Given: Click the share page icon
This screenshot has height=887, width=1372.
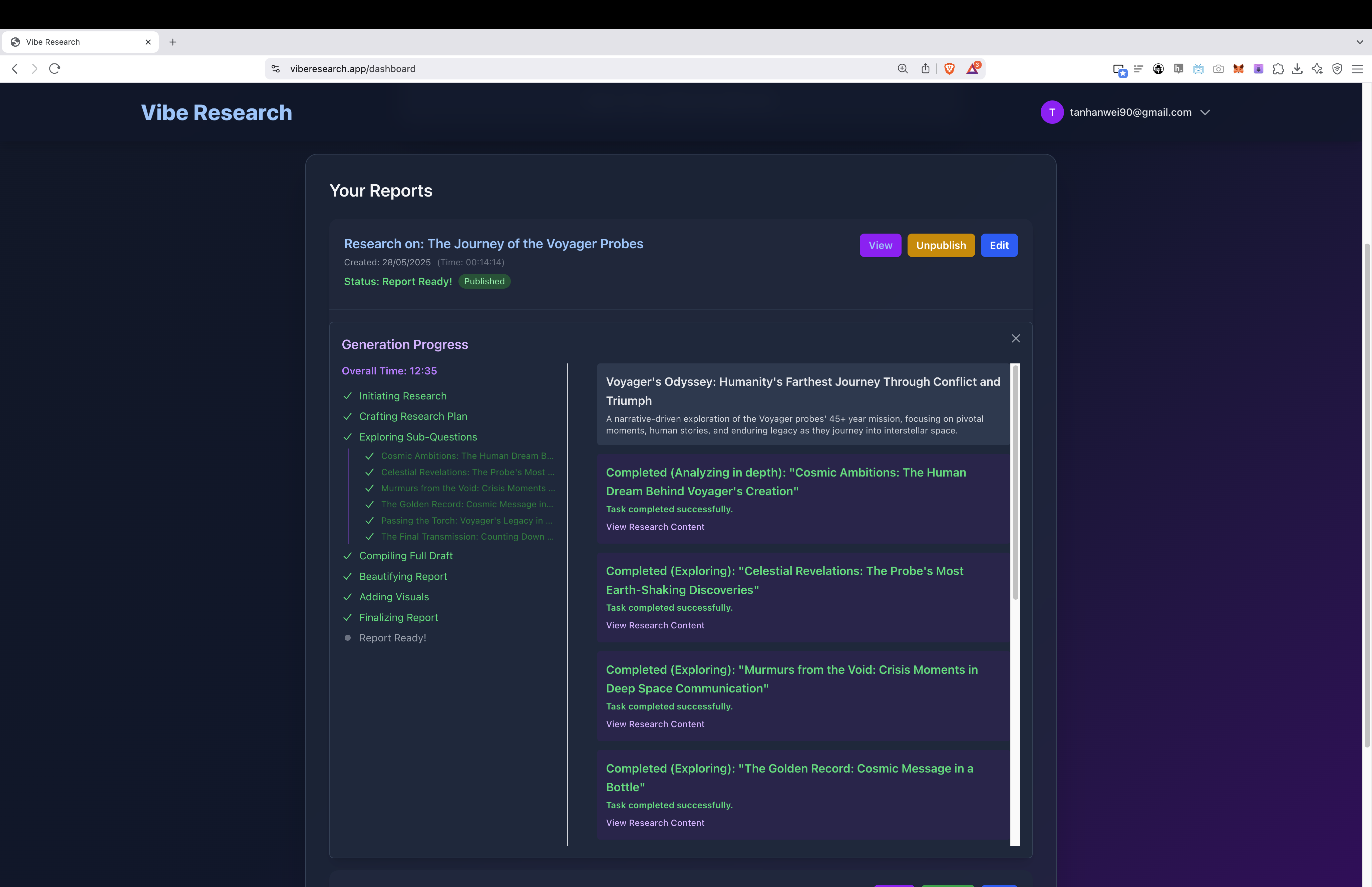Looking at the screenshot, I should [925, 68].
